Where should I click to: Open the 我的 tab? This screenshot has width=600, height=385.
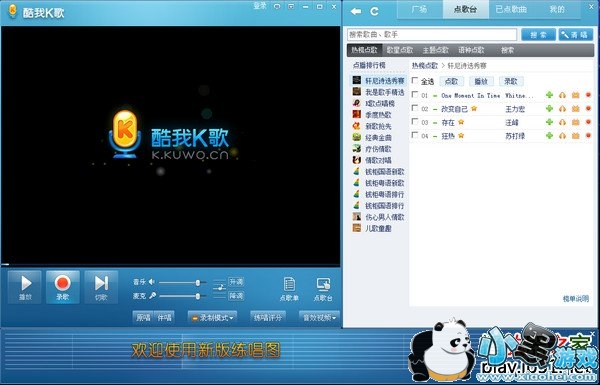(x=557, y=9)
